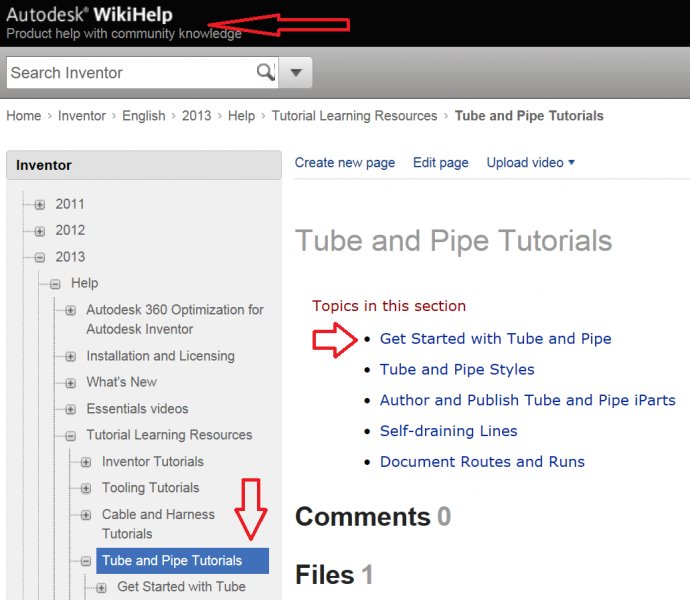Go to the Help breadcrumb
The height and width of the screenshot is (600, 690).
(x=241, y=116)
